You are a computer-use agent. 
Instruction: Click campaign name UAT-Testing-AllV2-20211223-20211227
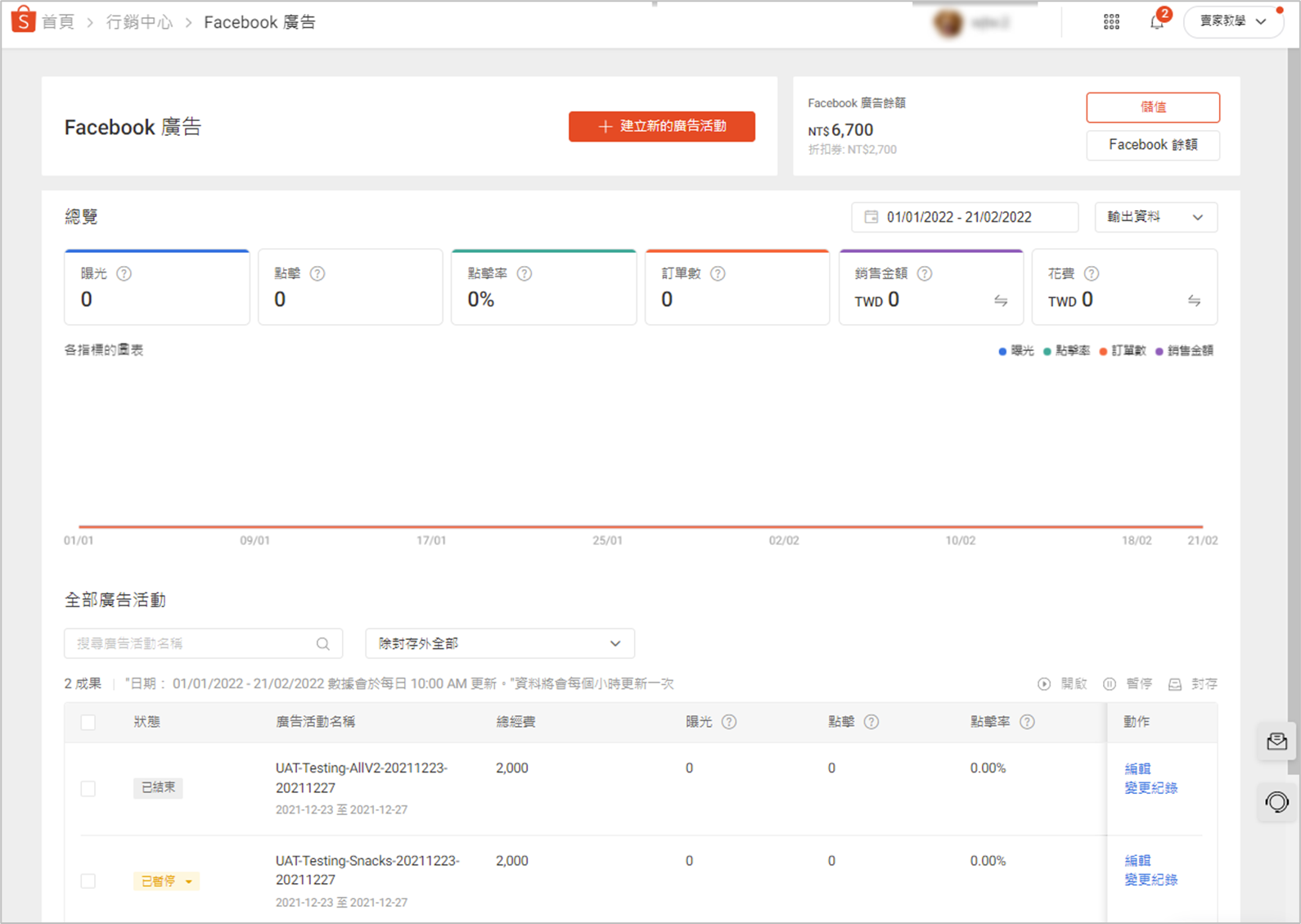(362, 778)
